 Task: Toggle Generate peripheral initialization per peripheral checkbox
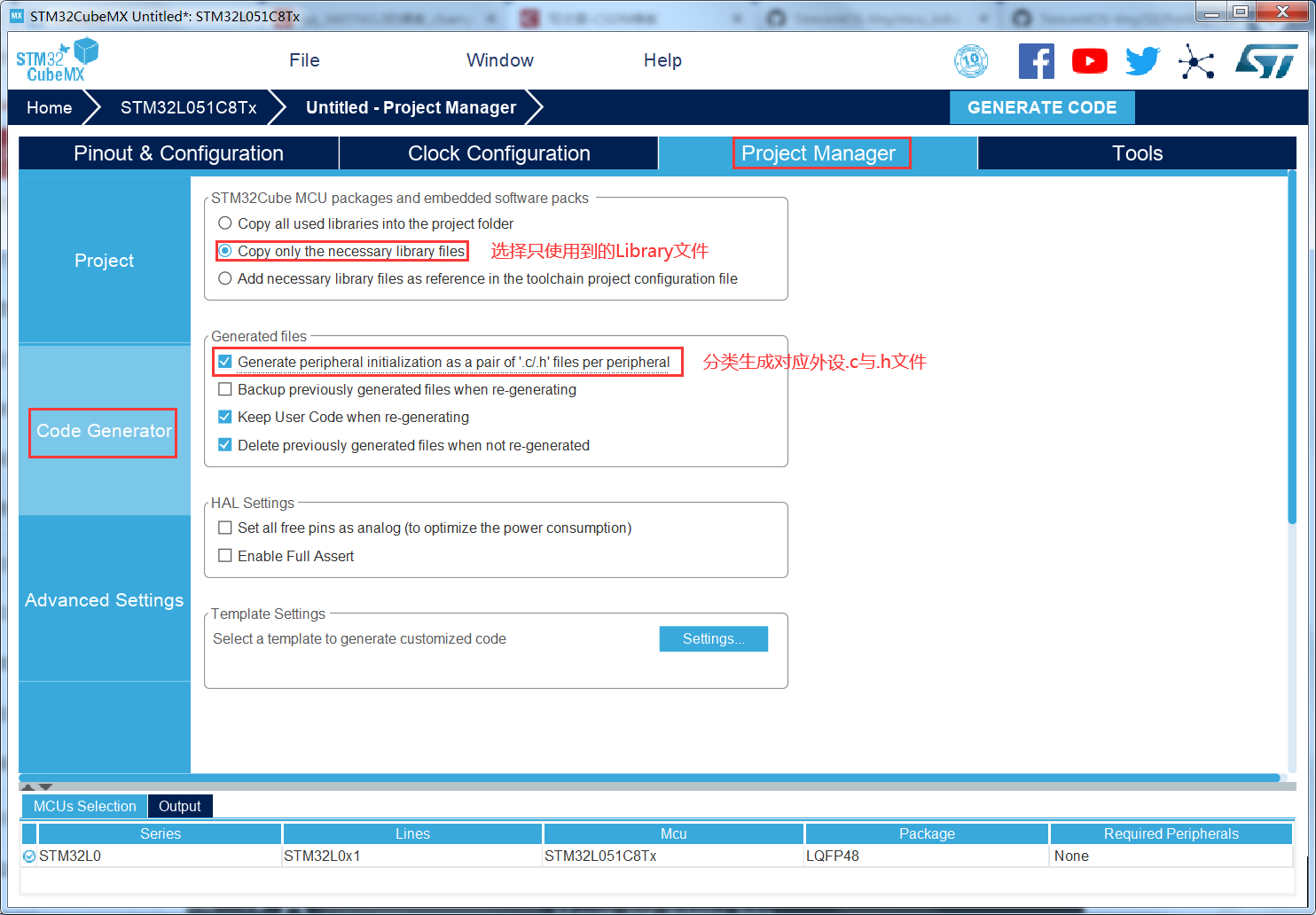point(225,362)
